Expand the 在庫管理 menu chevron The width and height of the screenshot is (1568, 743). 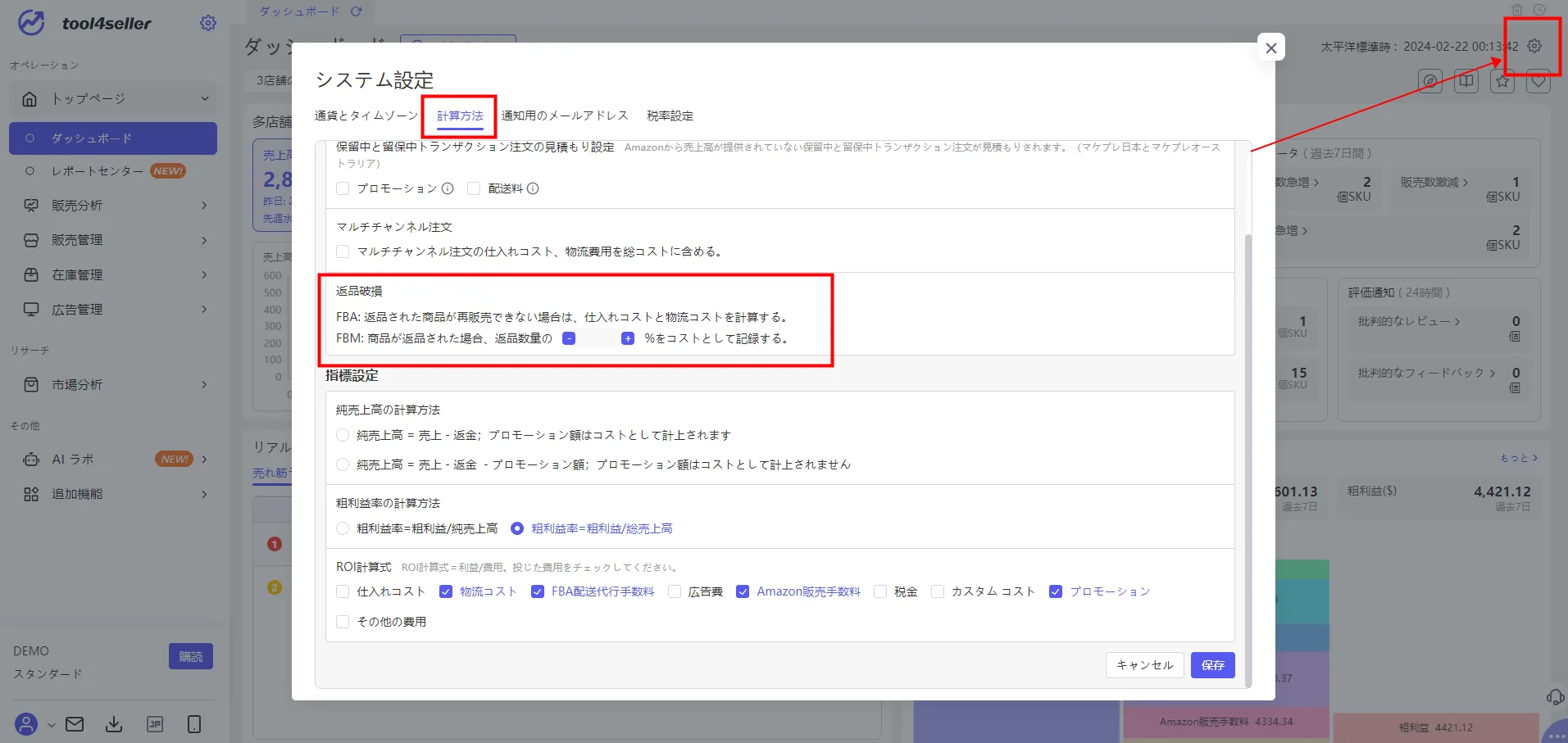tap(204, 274)
